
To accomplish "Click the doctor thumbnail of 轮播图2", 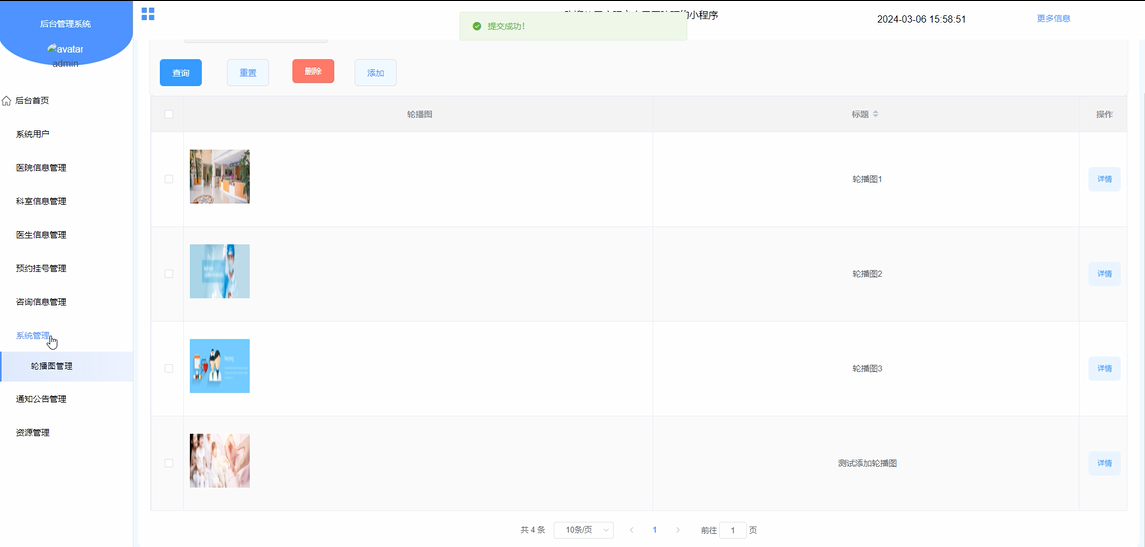I will (220, 271).
